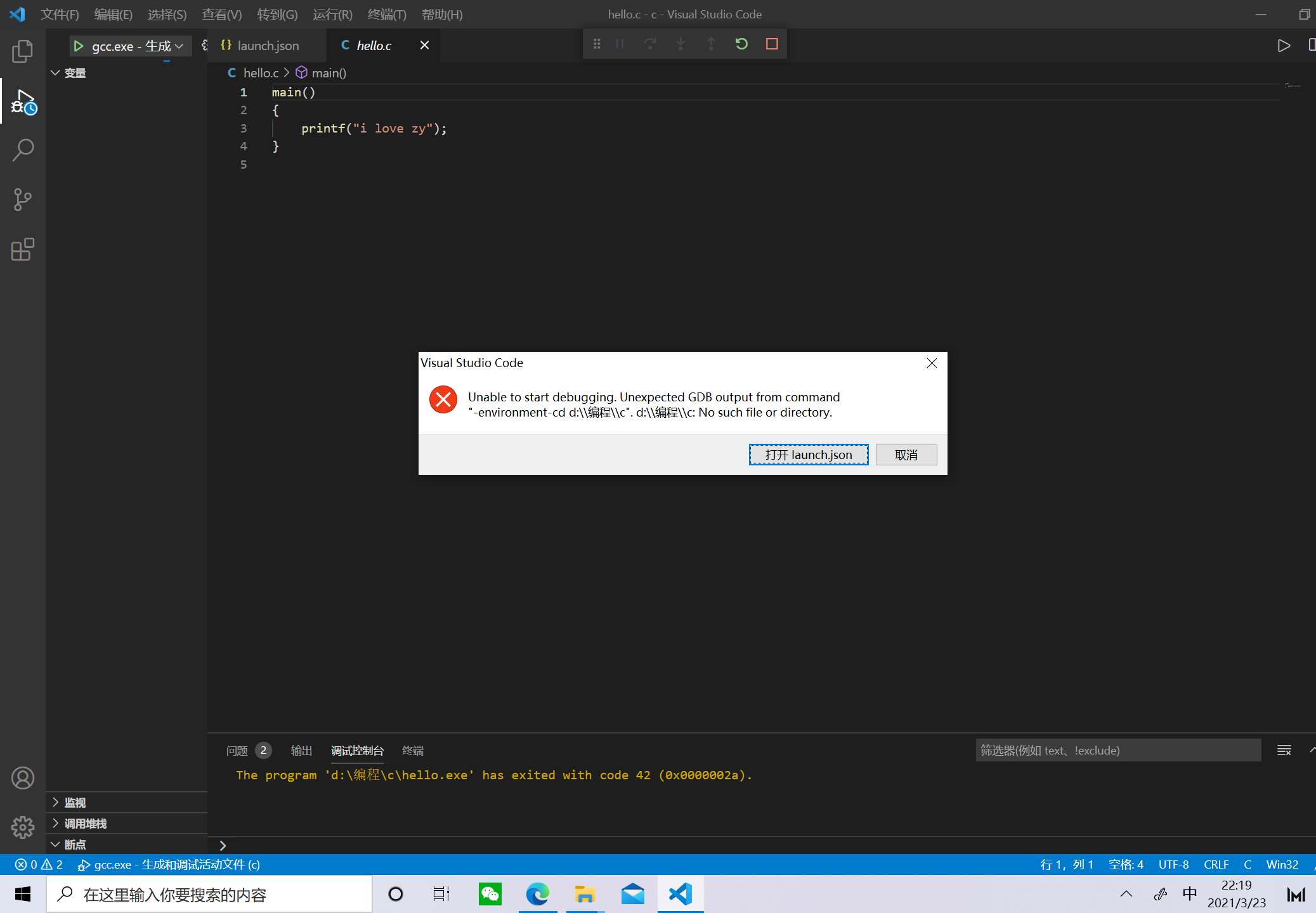Open Cortana circle on taskbar
The image size is (1316, 913).
pos(396,895)
